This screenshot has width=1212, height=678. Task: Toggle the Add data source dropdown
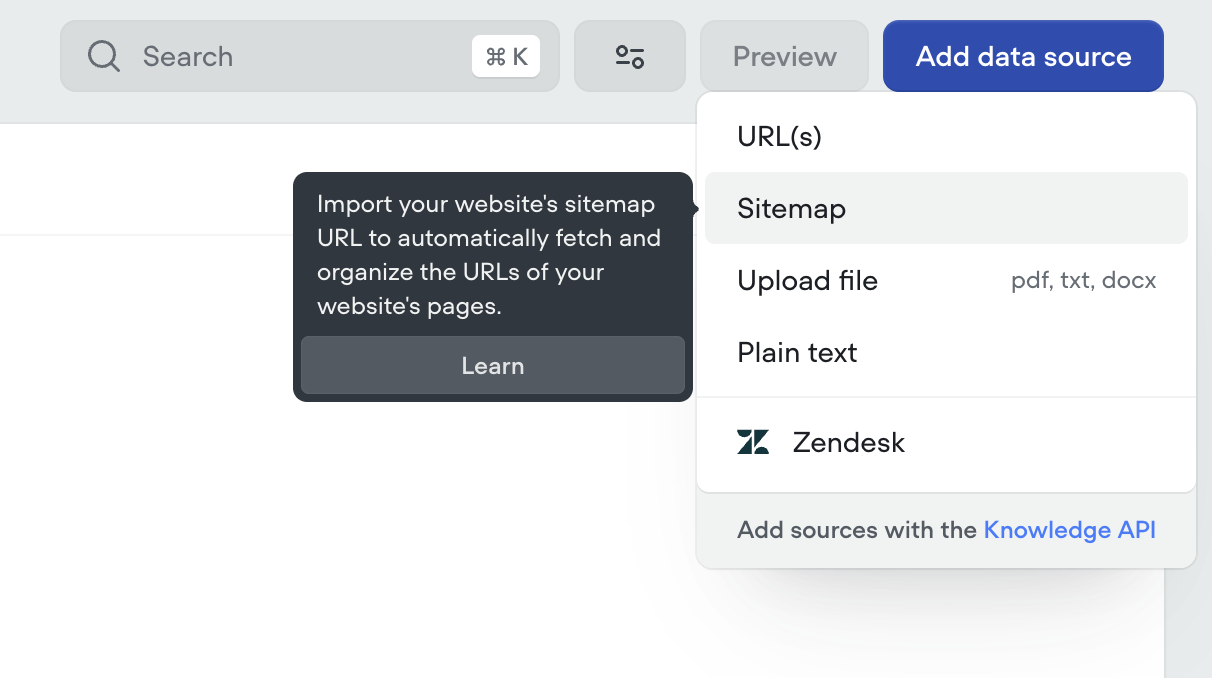click(1023, 56)
